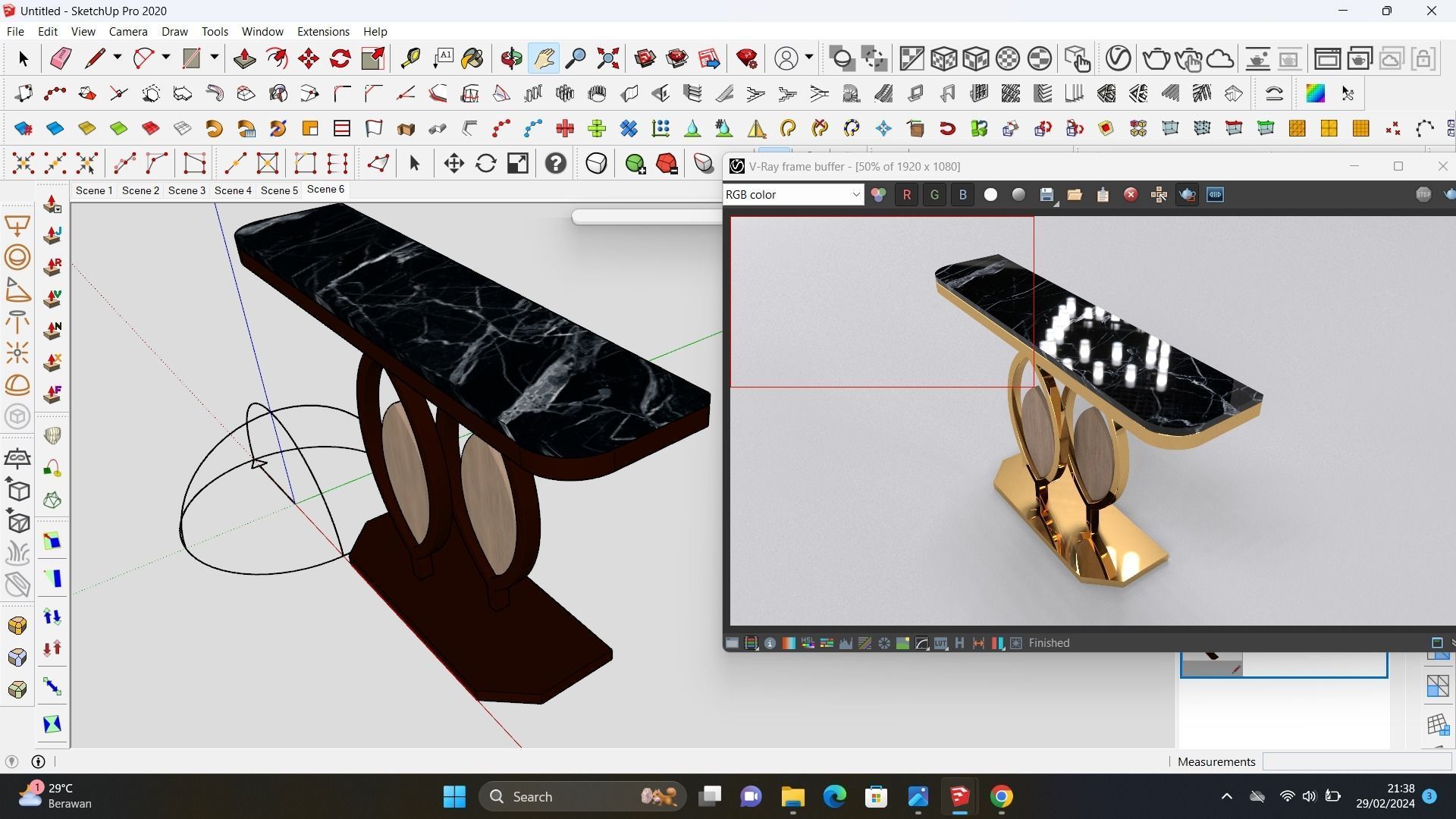Clear image in V-Ray frame buffer
This screenshot has width=1456, height=819.
(x=1131, y=195)
